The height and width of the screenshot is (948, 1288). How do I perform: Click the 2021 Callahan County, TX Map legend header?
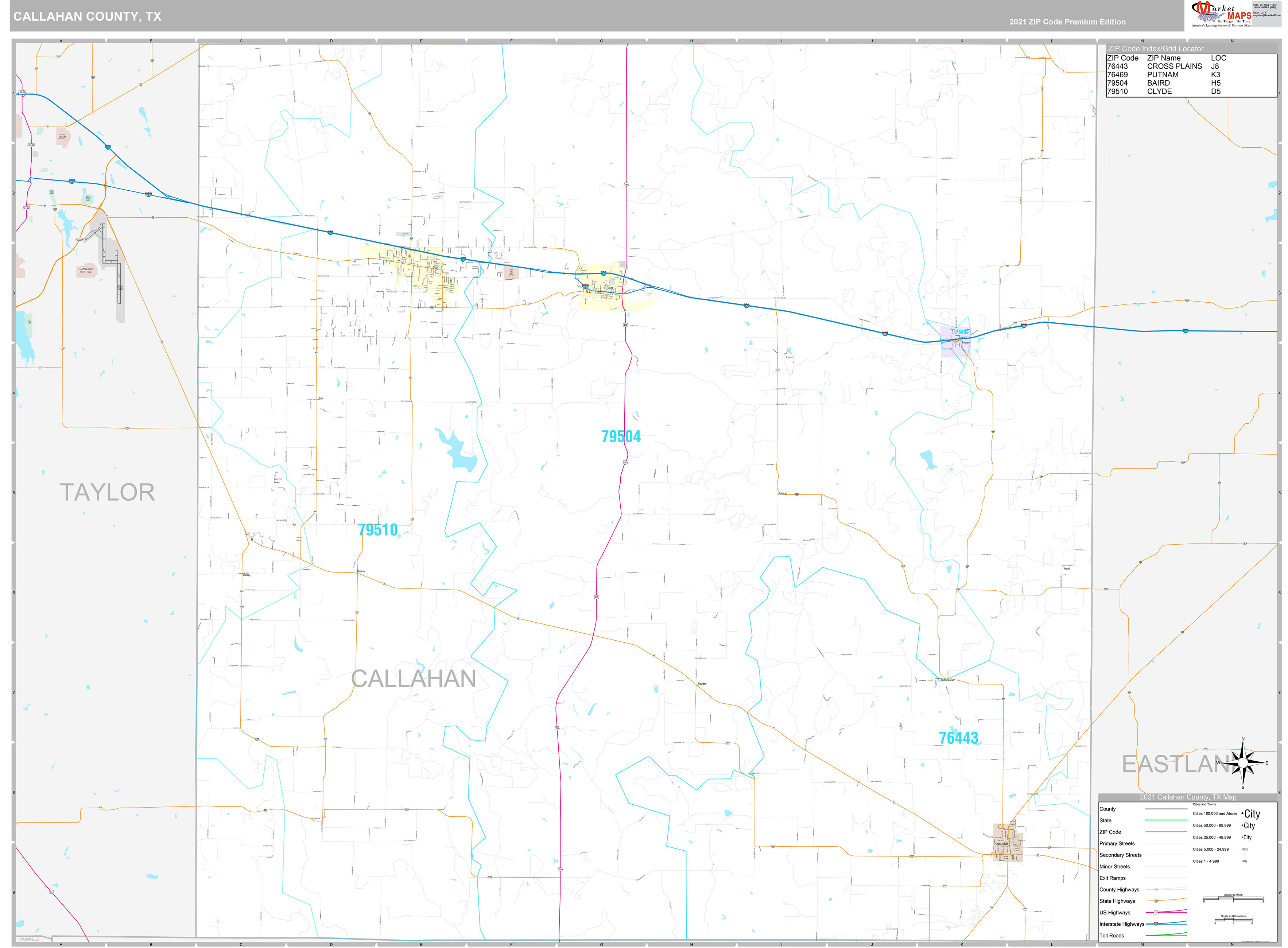1188,797
